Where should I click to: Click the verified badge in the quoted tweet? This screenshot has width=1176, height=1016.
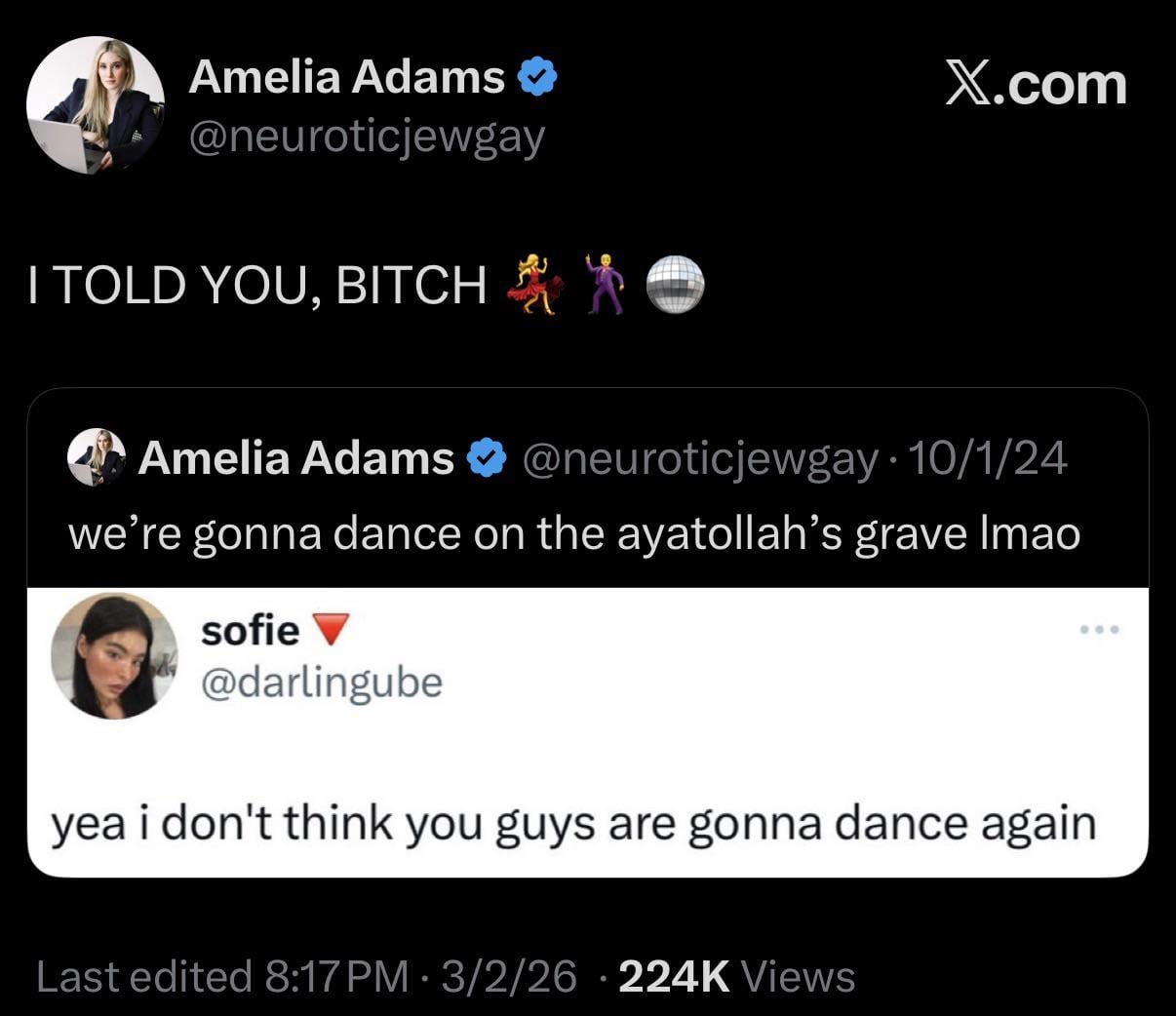[x=487, y=457]
